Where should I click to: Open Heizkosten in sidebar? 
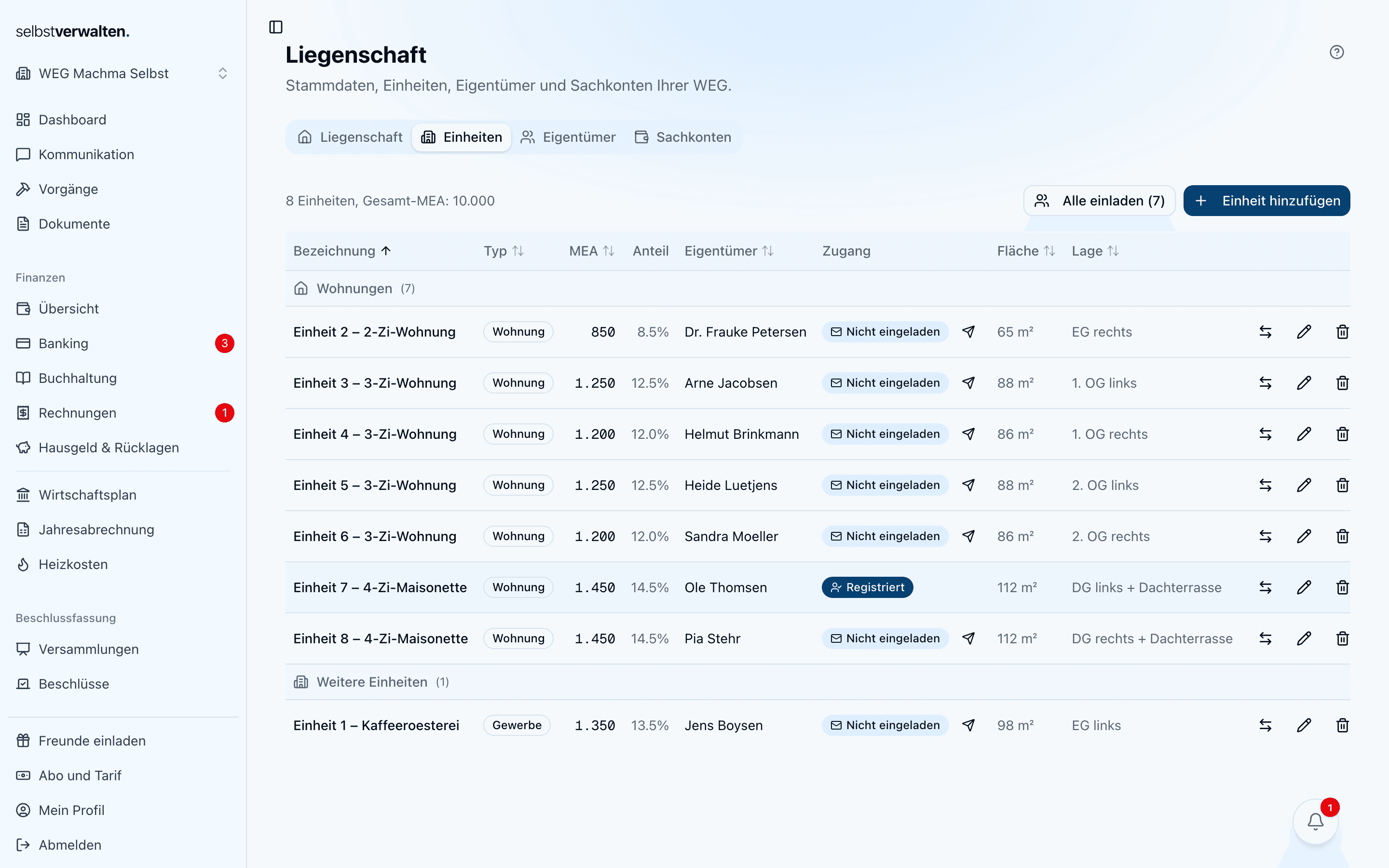pyautogui.click(x=123, y=564)
